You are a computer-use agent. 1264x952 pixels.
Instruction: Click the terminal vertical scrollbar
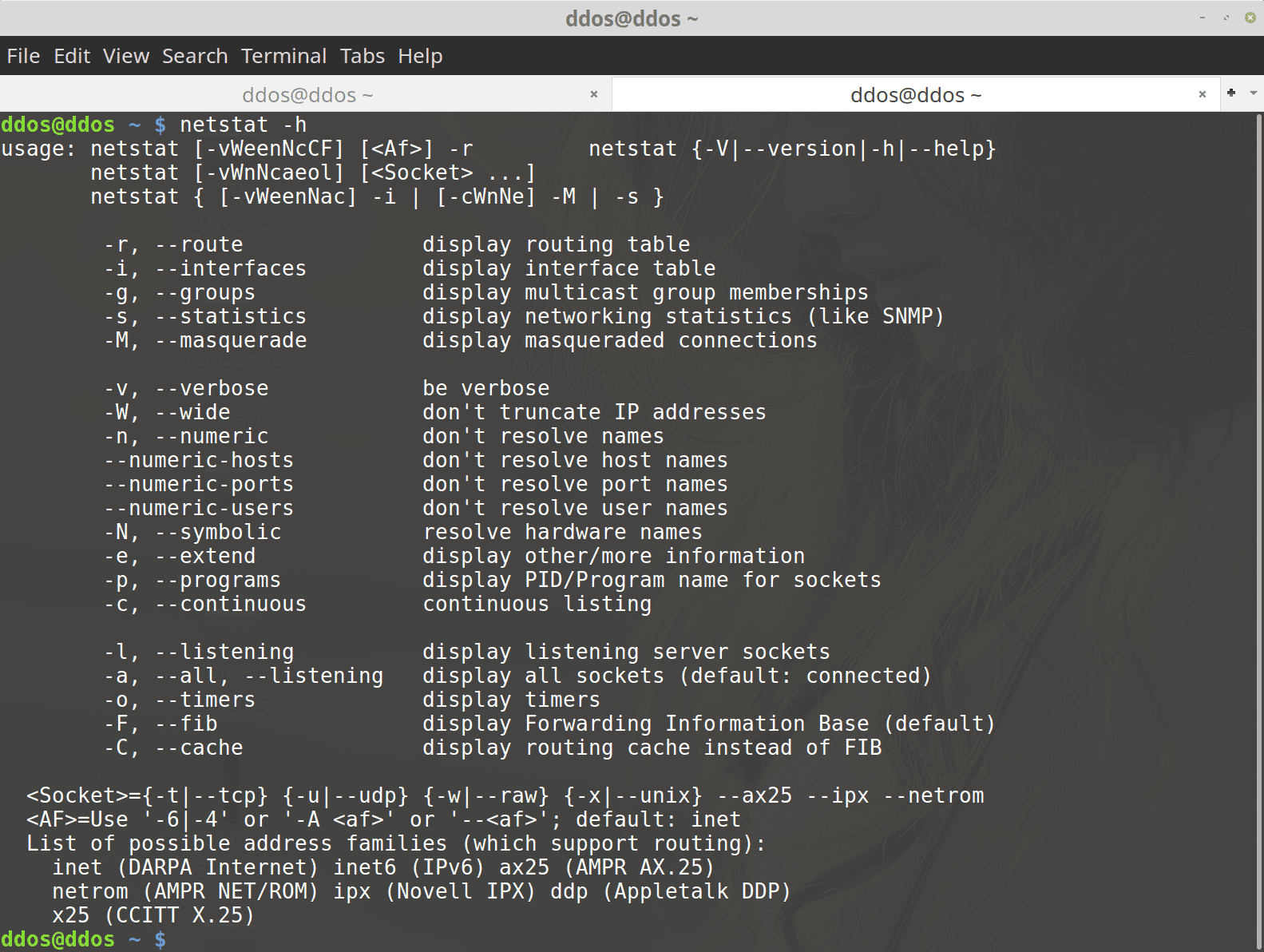pos(1259,531)
